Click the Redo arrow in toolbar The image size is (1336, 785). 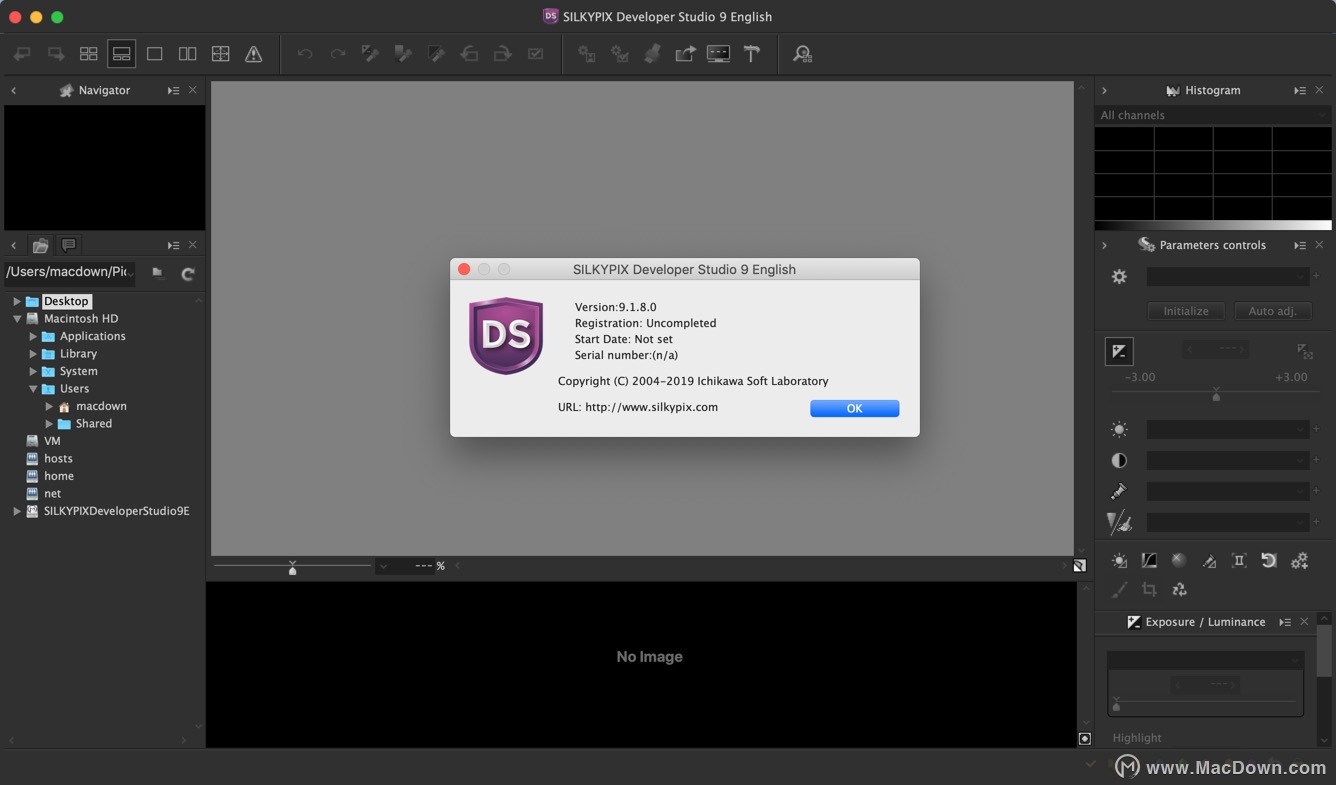[x=338, y=54]
